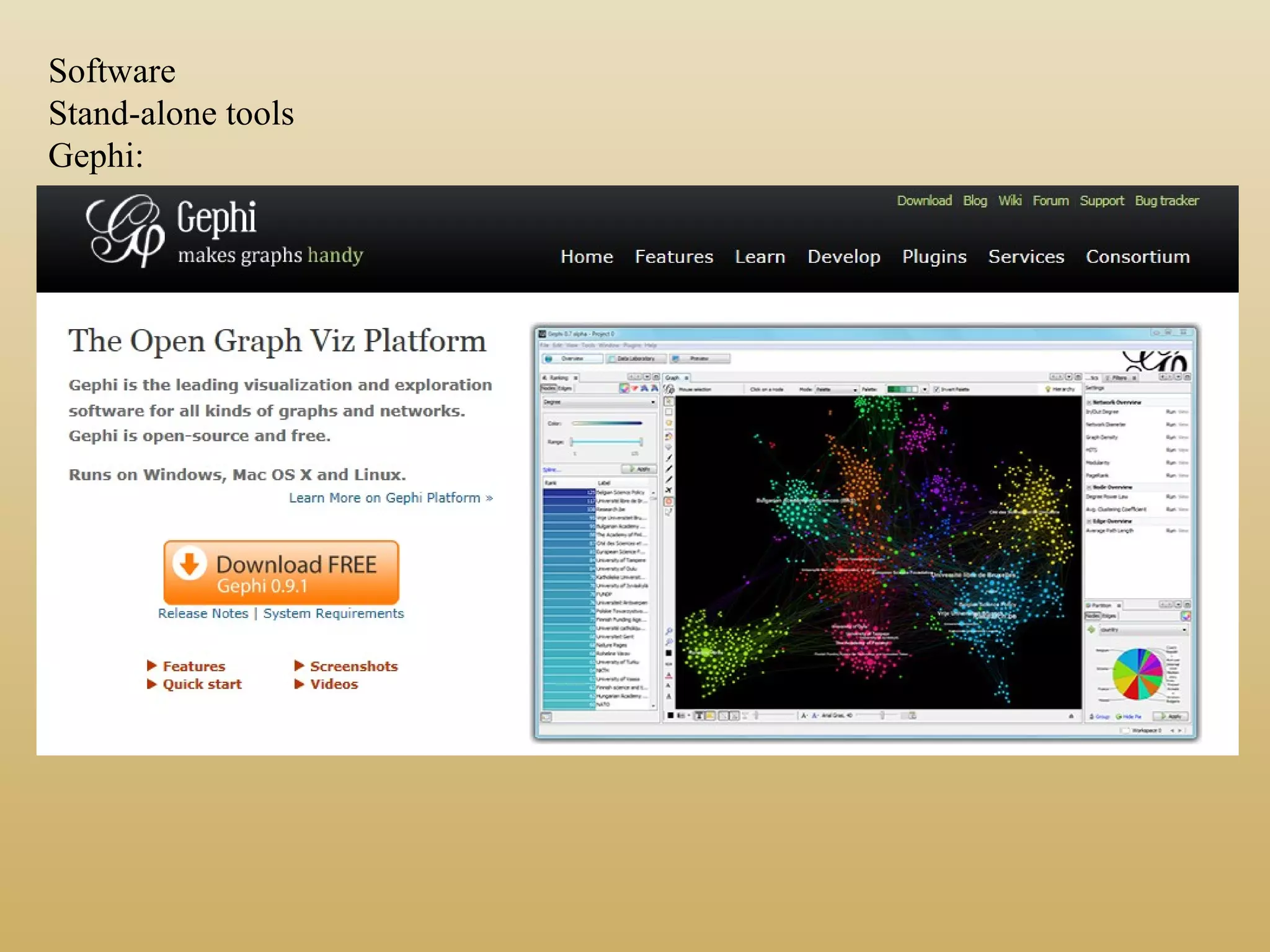The height and width of the screenshot is (952, 1270).
Task: Open the Plugins menu item
Action: (x=935, y=257)
